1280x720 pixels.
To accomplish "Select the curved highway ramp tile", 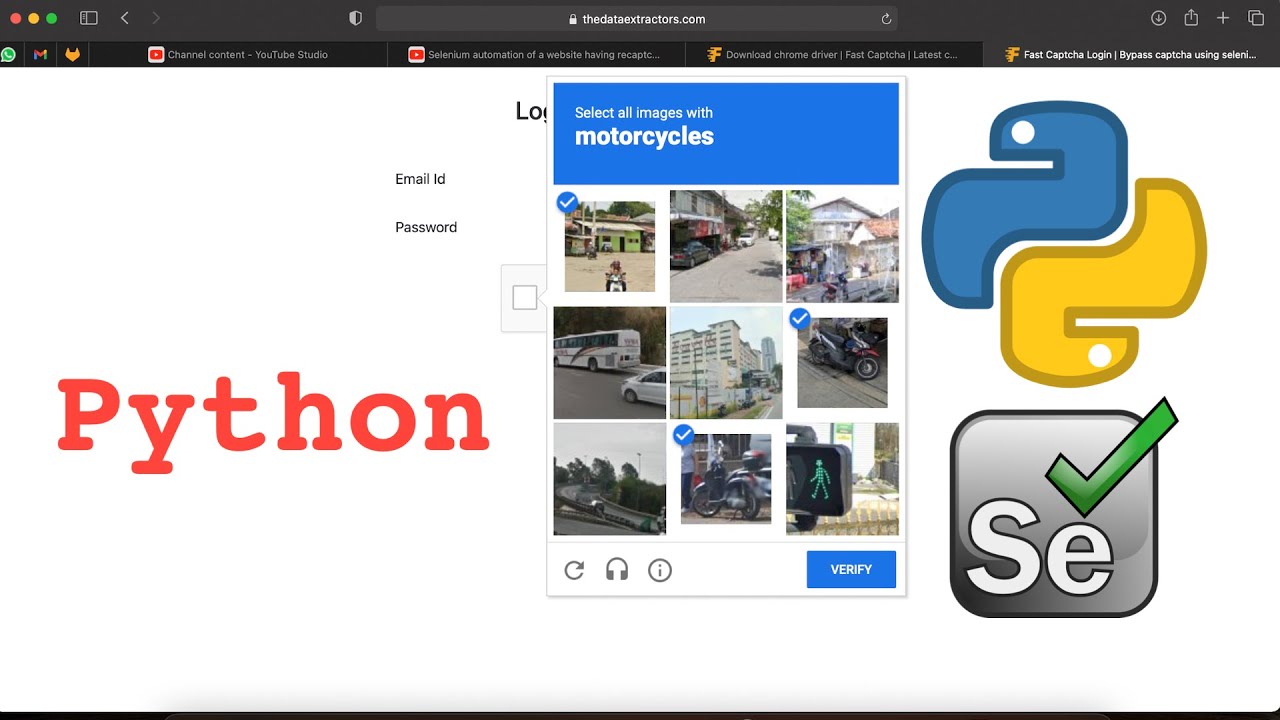I will pos(610,479).
